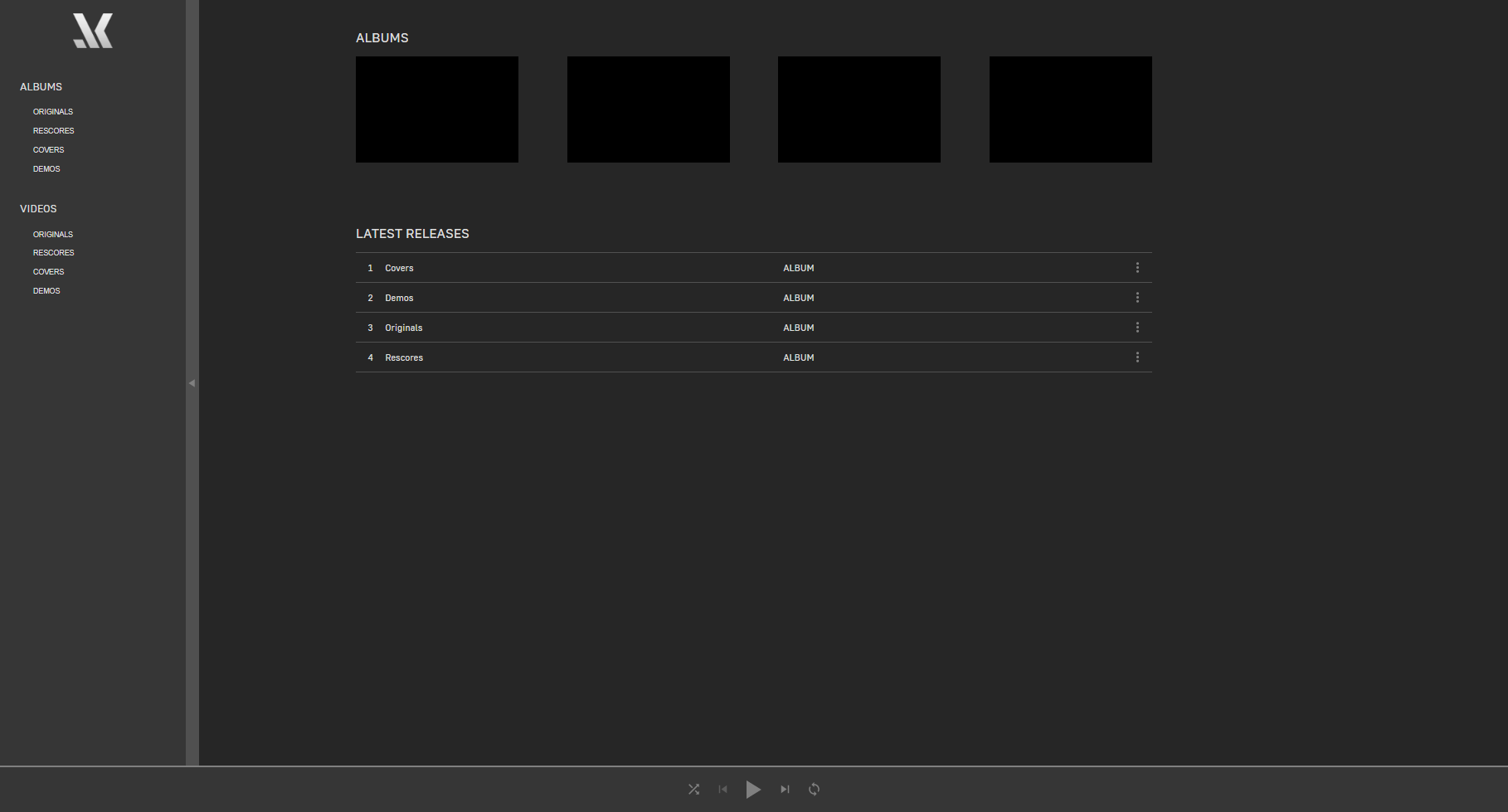
Task: Go to Covers under Albums
Action: pyautogui.click(x=49, y=150)
